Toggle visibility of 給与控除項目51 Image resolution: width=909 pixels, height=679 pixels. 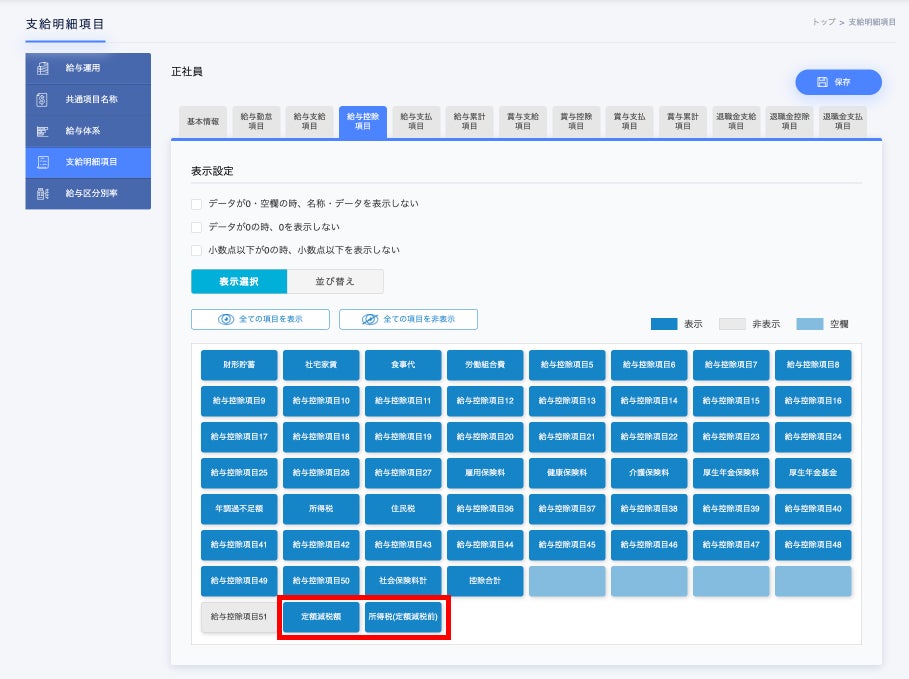pos(239,616)
